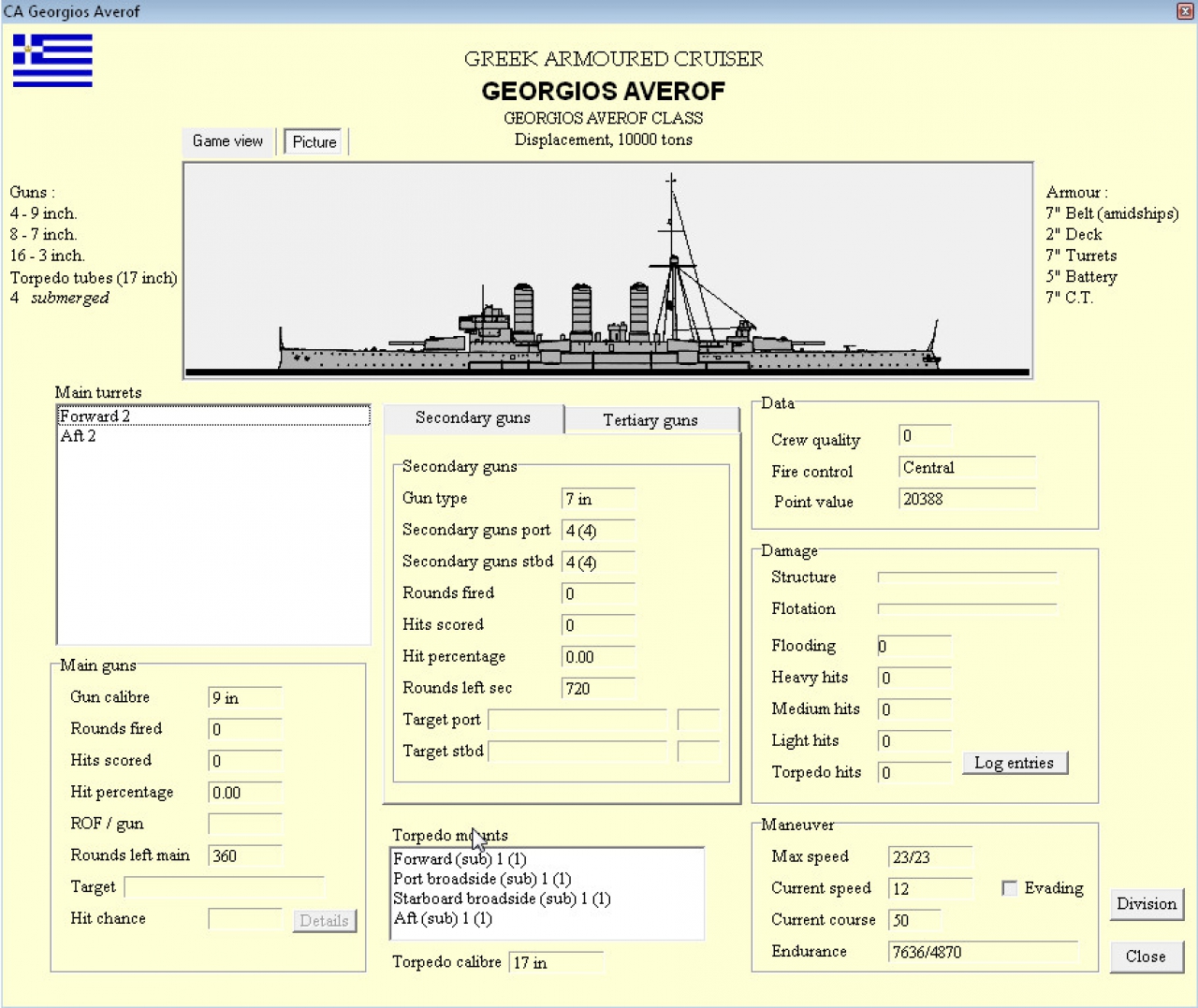This screenshot has height=1008, width=1198.
Task: Open the Secondary guns tab
Action: [x=473, y=418]
